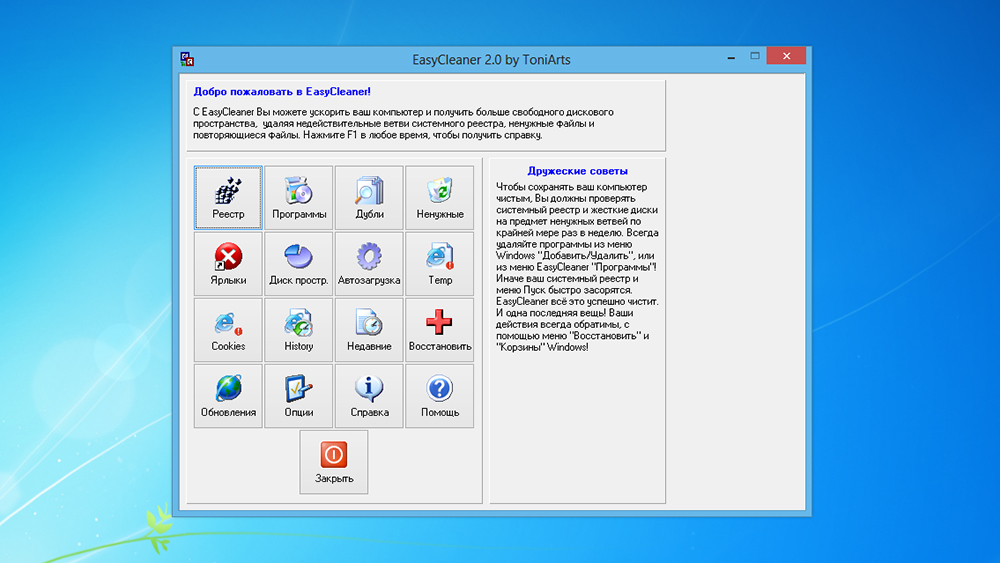Open the Справка info page
This screenshot has height=563, width=1000.
[x=369, y=396]
